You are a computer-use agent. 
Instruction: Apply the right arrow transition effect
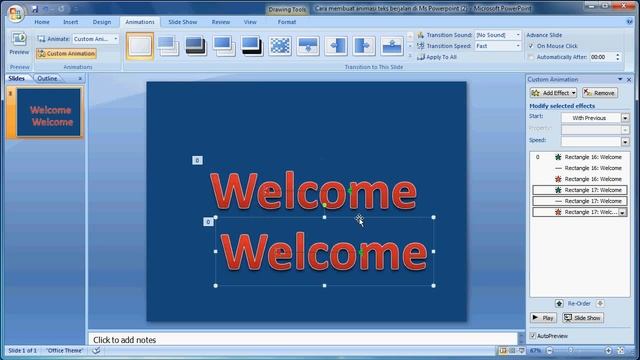pyautogui.click(x=364, y=46)
